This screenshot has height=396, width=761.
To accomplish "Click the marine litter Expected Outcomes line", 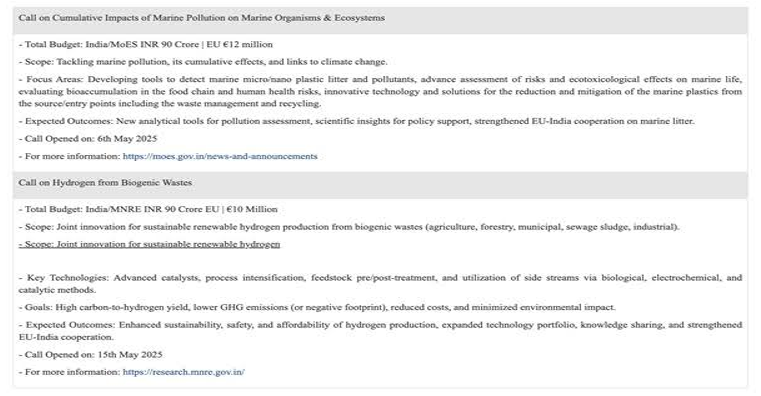I will click(357, 121).
